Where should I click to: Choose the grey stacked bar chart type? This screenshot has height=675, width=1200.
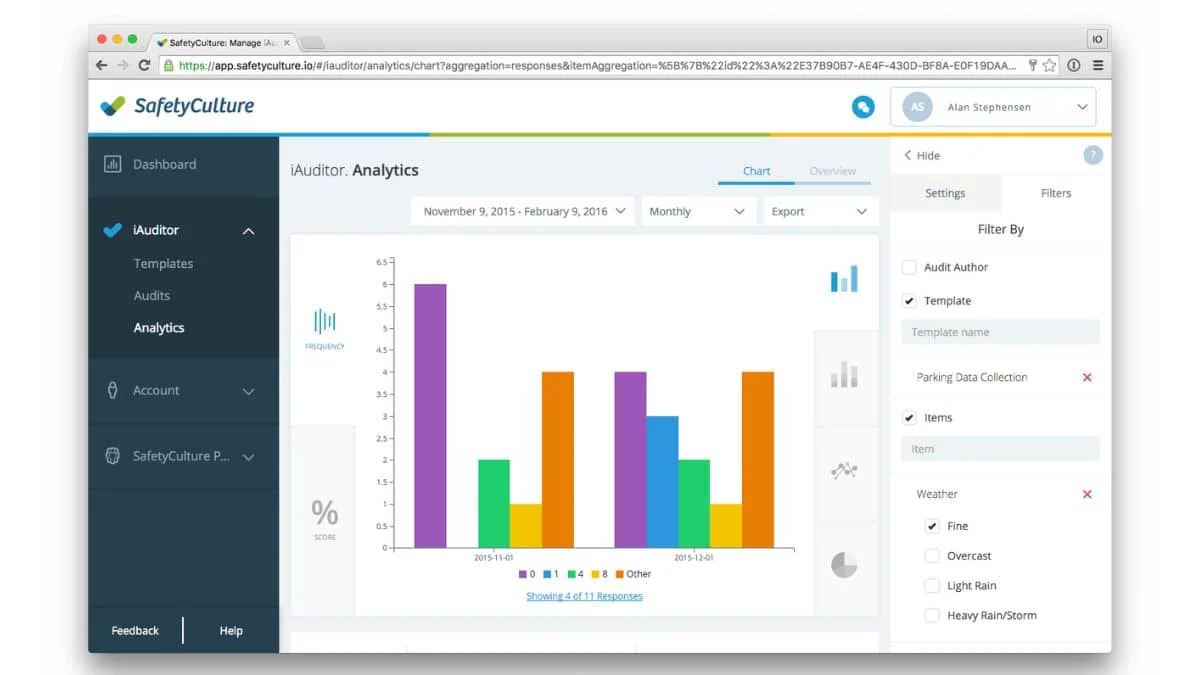tap(844, 374)
